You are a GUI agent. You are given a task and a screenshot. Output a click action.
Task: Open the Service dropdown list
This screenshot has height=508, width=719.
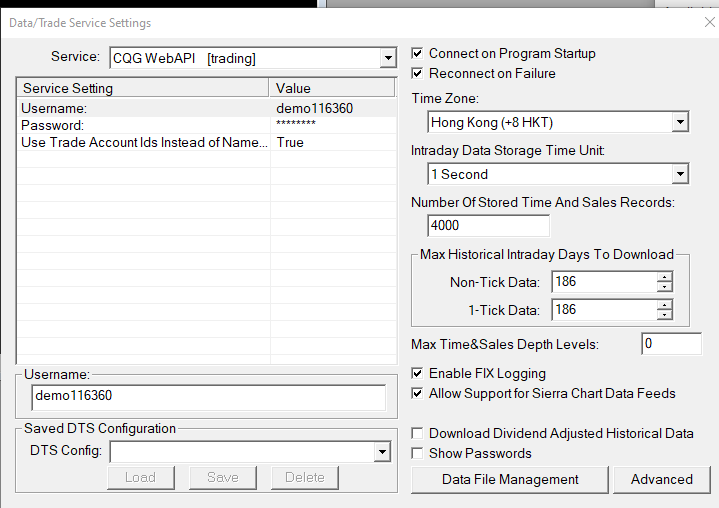coord(388,58)
